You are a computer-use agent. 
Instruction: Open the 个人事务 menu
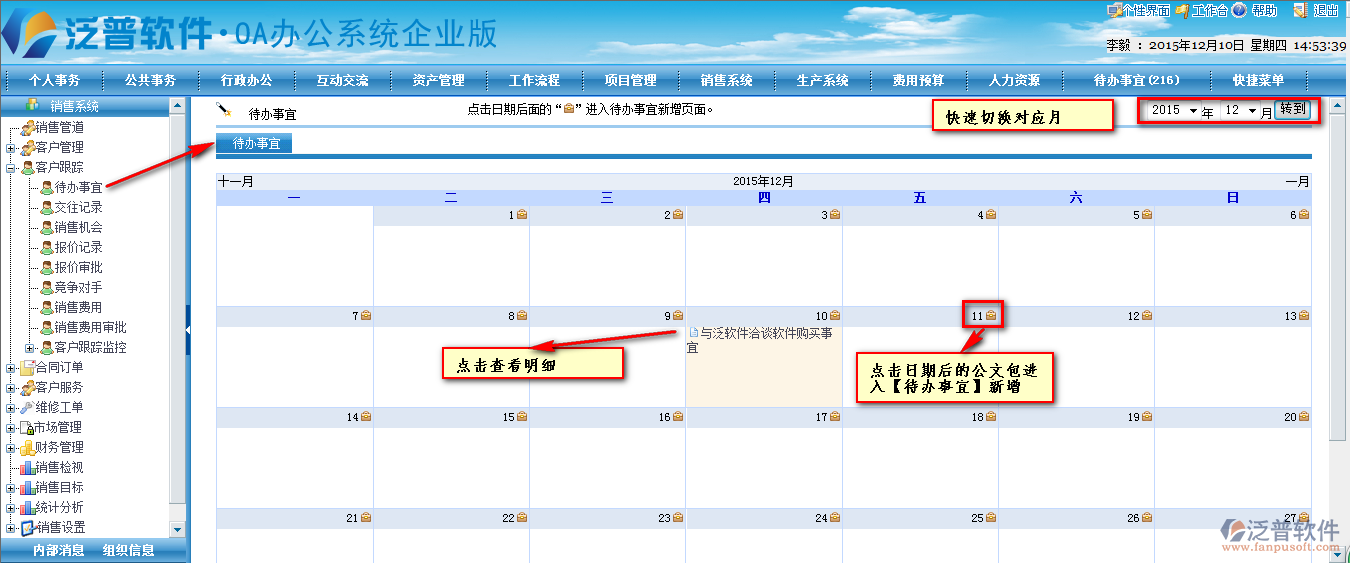54,80
